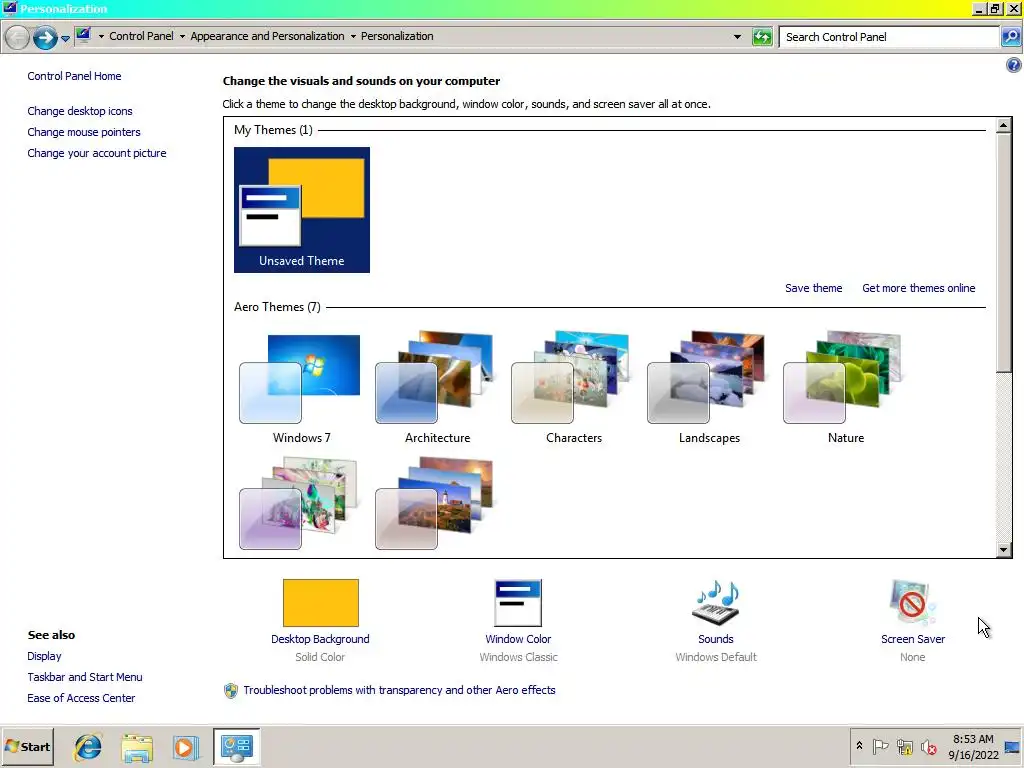Image resolution: width=1024 pixels, height=768 pixels.
Task: Open the Help question mark icon
Action: click(1014, 65)
